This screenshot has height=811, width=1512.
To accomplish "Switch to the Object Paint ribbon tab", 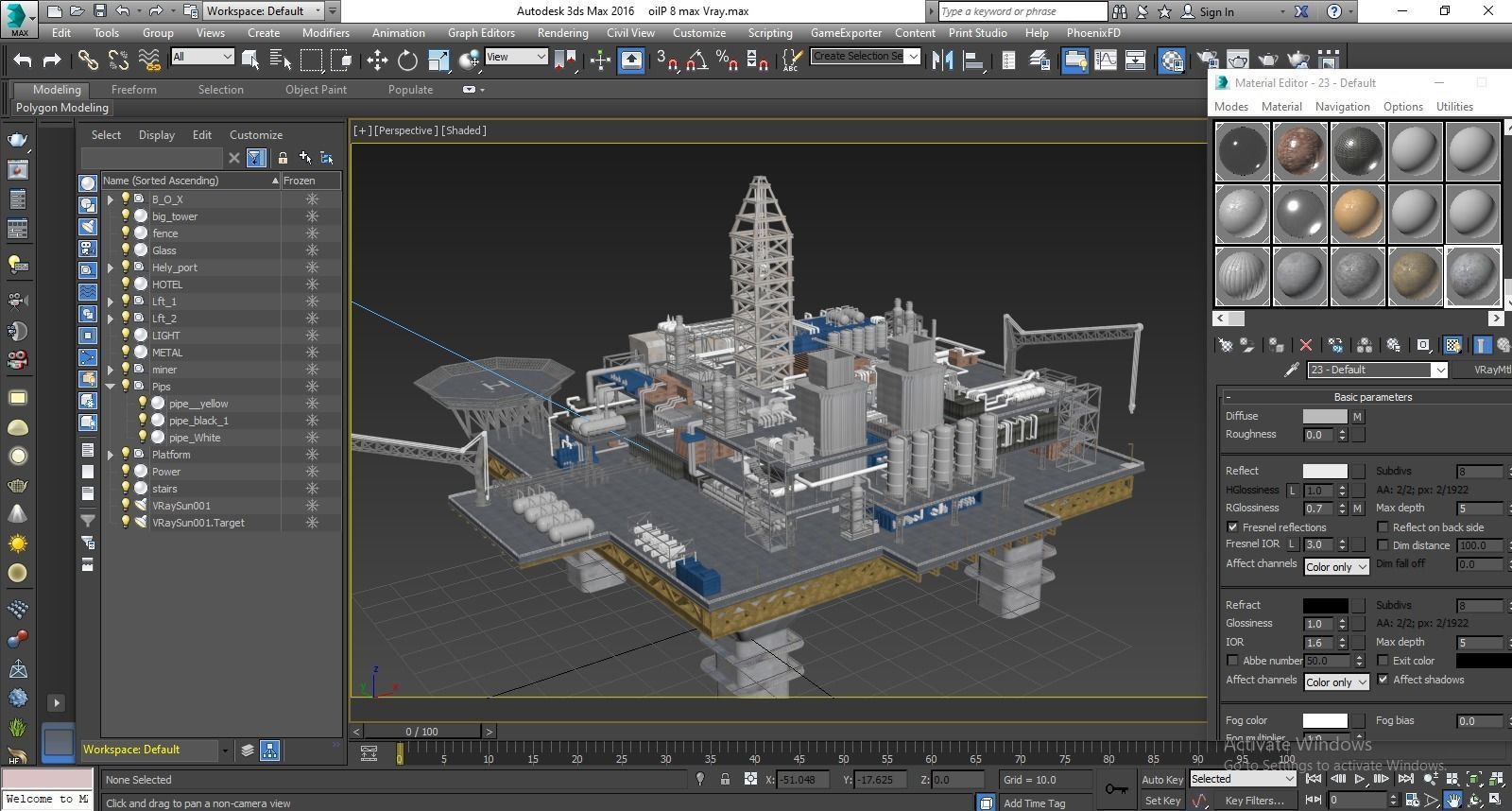I will click(316, 90).
